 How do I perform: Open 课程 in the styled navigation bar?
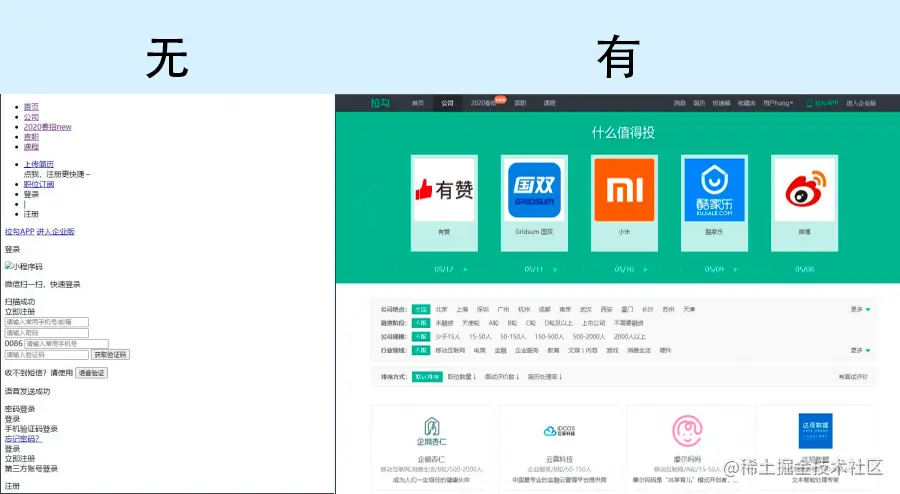click(549, 103)
